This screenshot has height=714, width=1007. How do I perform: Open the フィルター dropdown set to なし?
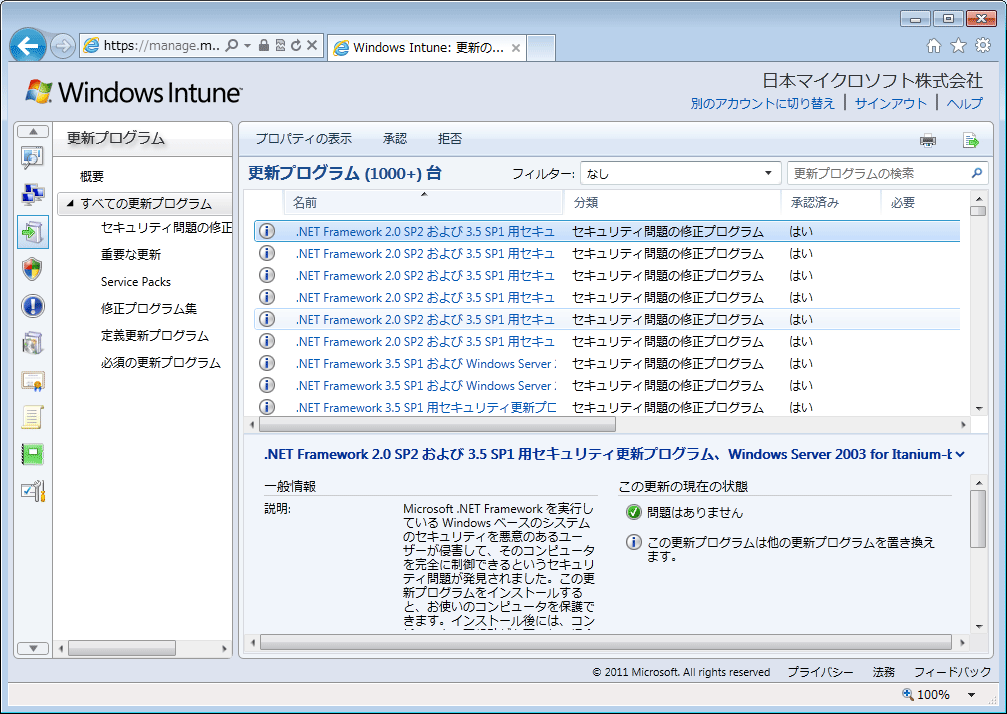[681, 173]
